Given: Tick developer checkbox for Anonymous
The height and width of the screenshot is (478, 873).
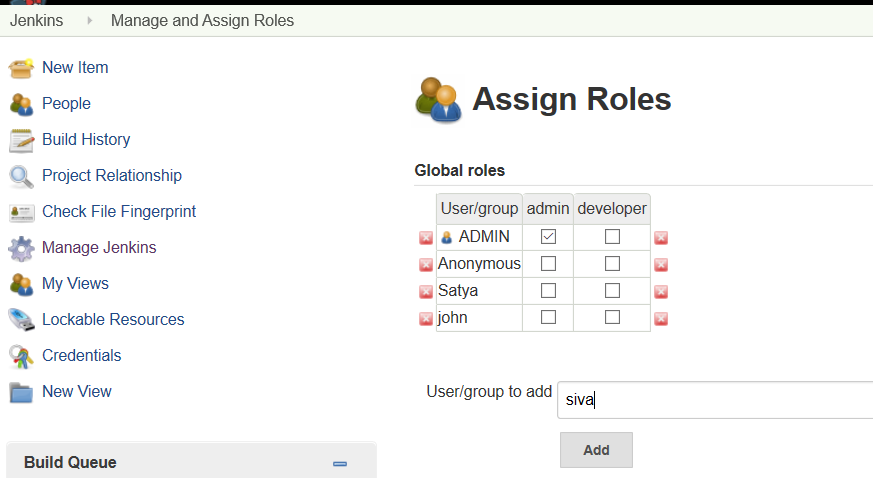Looking at the screenshot, I should click(x=612, y=264).
